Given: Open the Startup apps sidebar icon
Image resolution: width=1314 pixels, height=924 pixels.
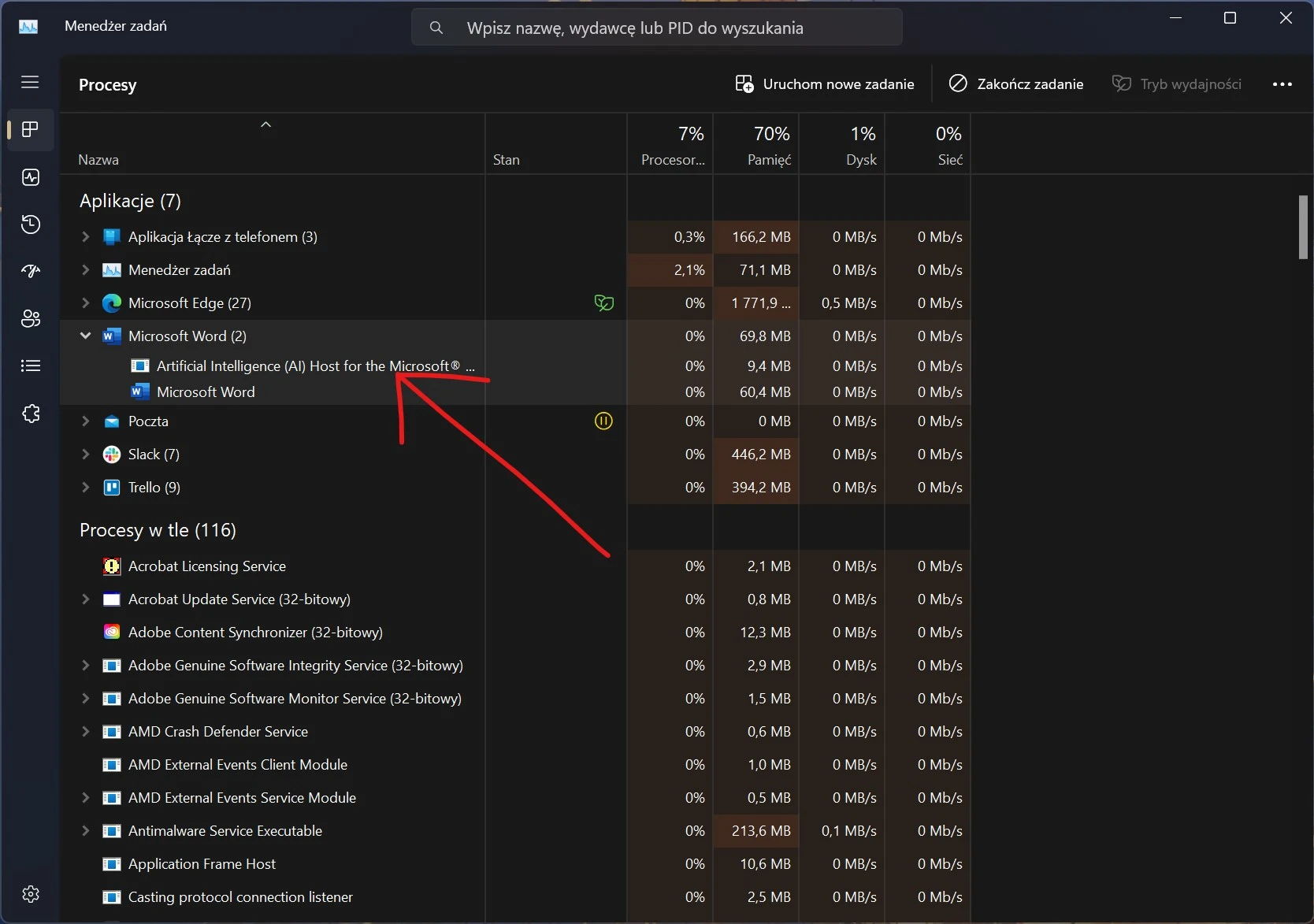Looking at the screenshot, I should click(x=31, y=272).
